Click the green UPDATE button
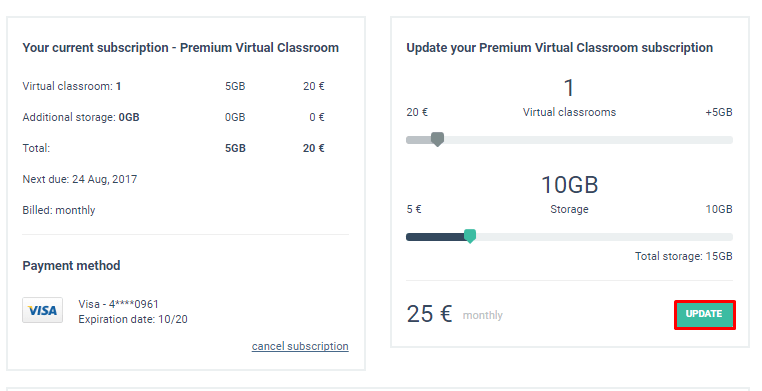 tap(704, 314)
